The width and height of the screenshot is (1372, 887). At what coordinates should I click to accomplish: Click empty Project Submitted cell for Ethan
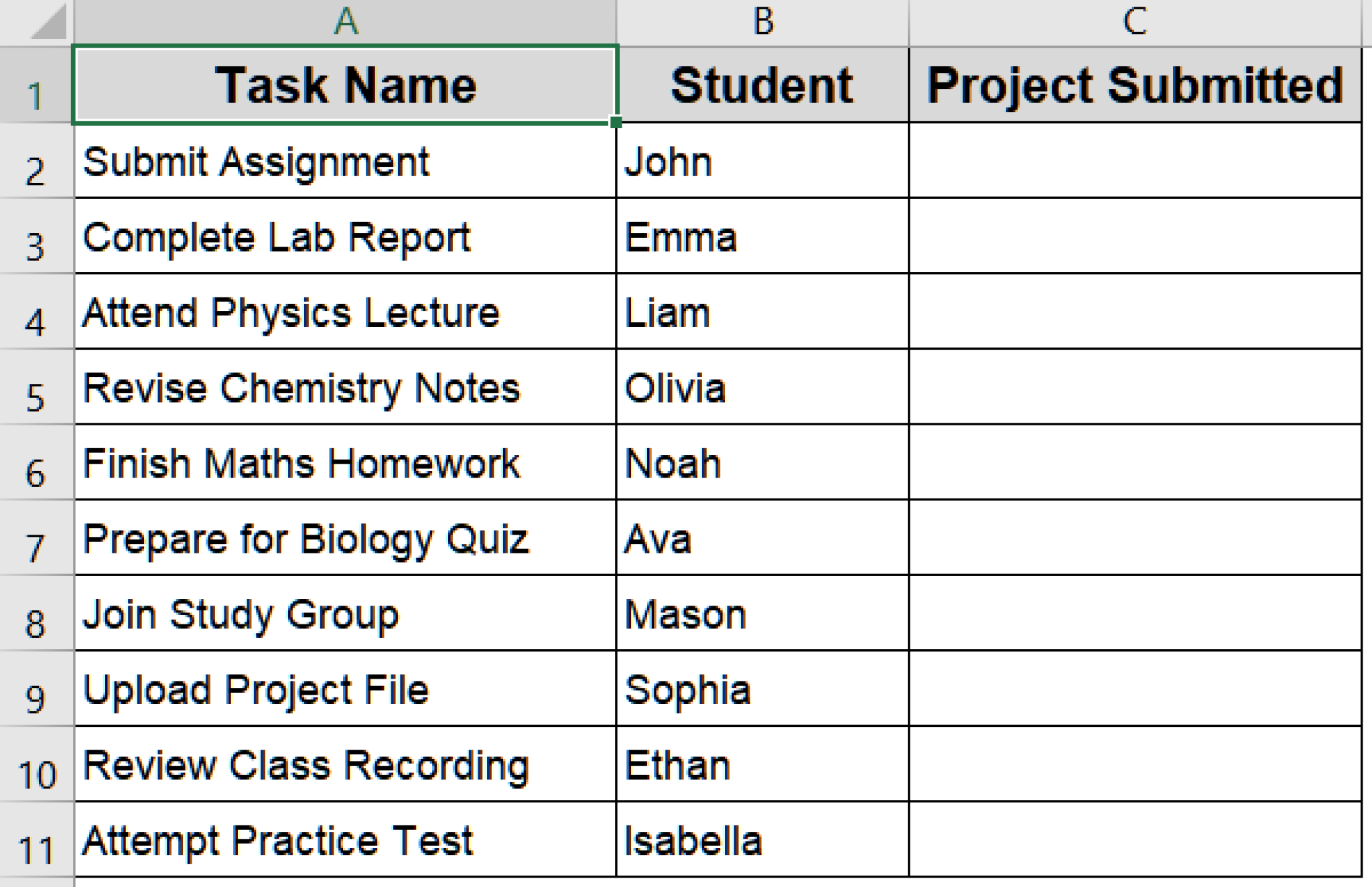1135,764
